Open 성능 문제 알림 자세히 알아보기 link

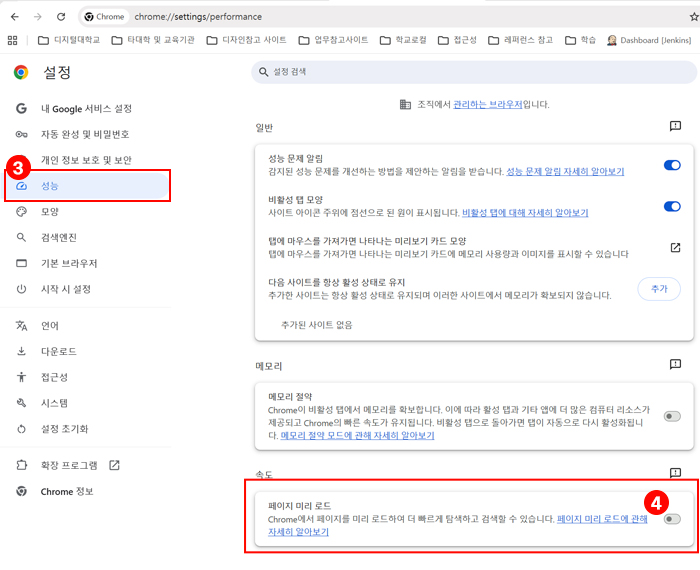565,171
